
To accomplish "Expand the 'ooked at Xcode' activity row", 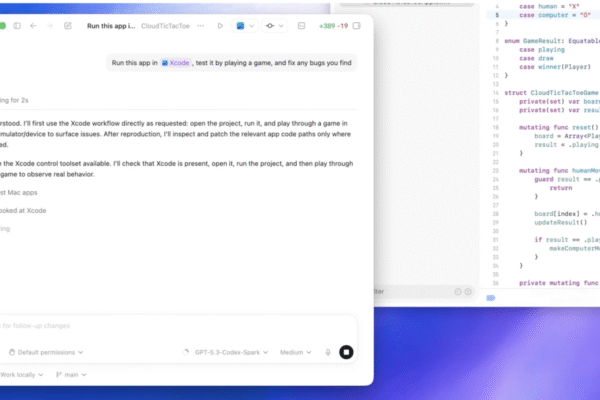I will [x=23, y=211].
